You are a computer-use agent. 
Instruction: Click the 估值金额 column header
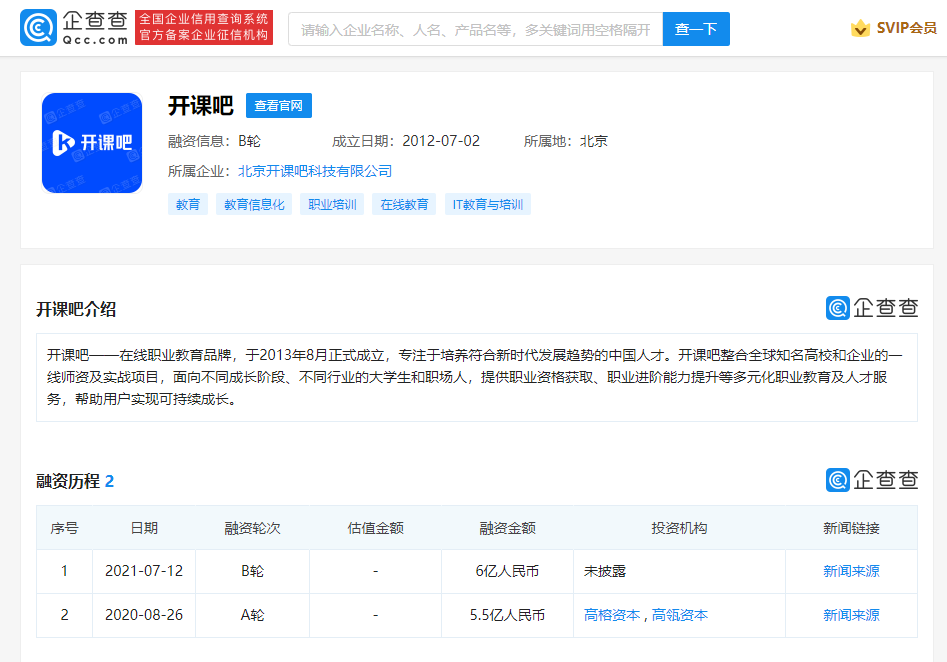point(376,528)
